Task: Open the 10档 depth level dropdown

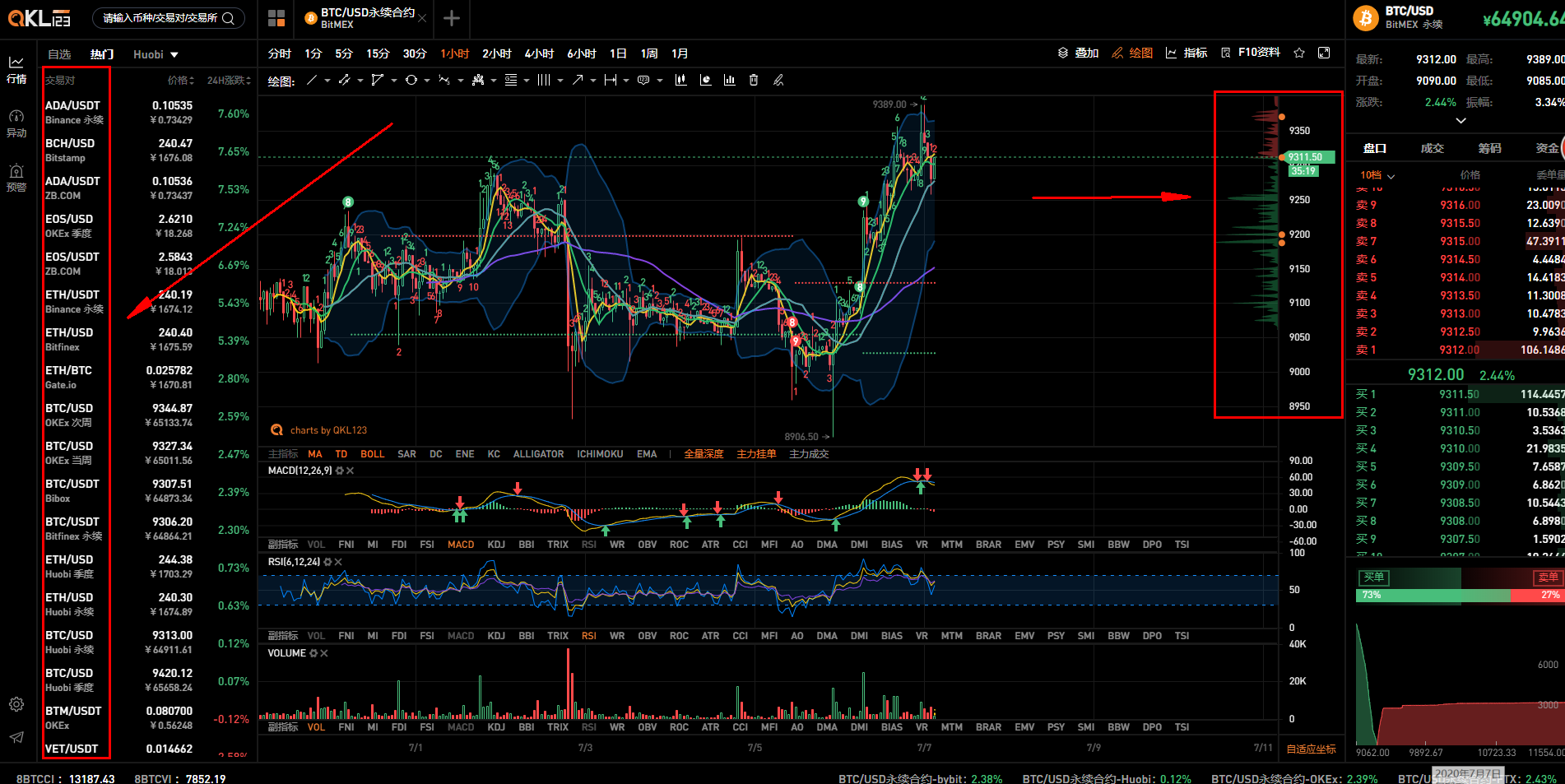Action: coord(1377,175)
